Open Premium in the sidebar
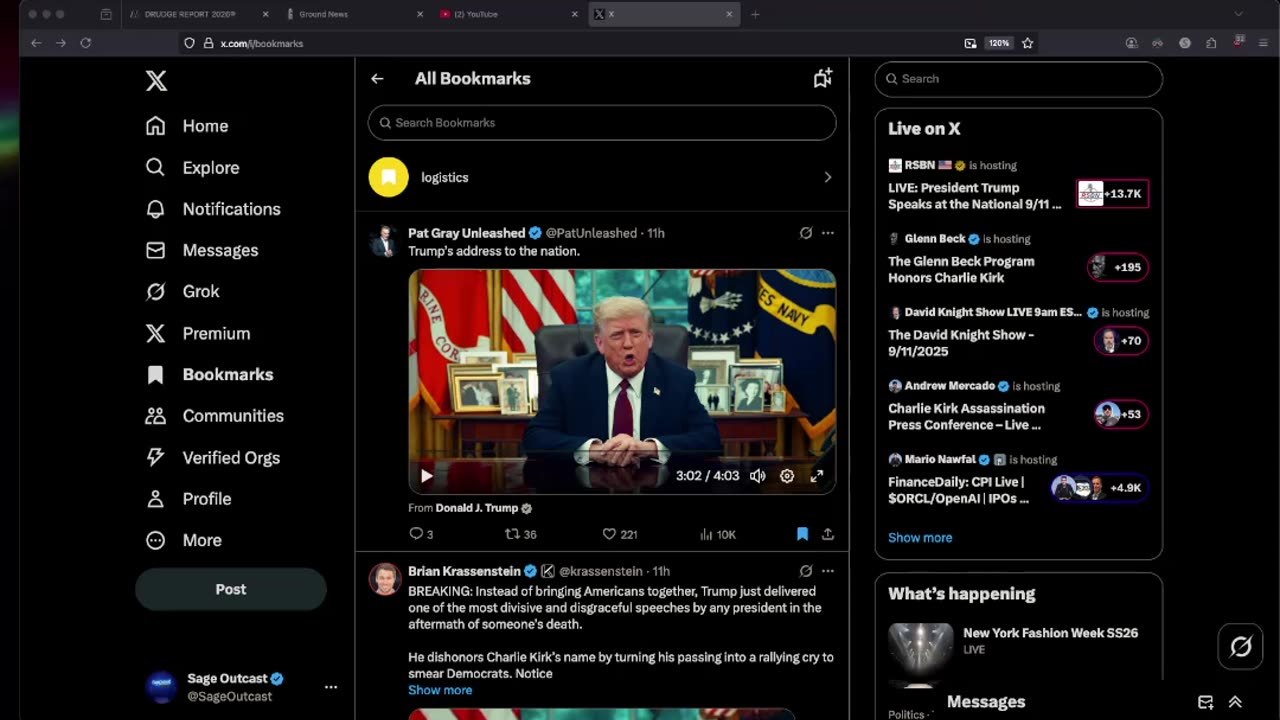1280x720 pixels. (x=198, y=333)
